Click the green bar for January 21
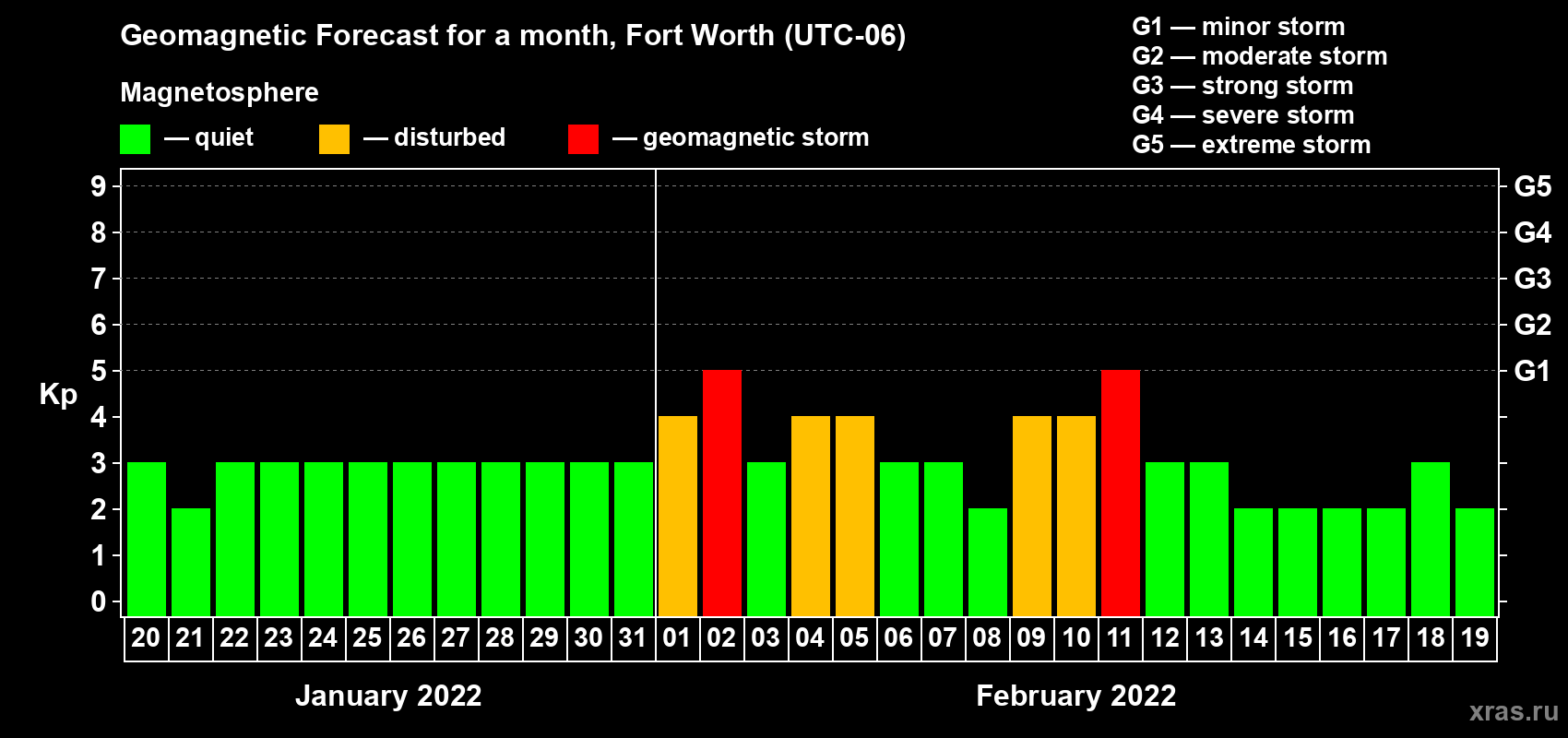The width and height of the screenshot is (1568, 738). coord(191,562)
